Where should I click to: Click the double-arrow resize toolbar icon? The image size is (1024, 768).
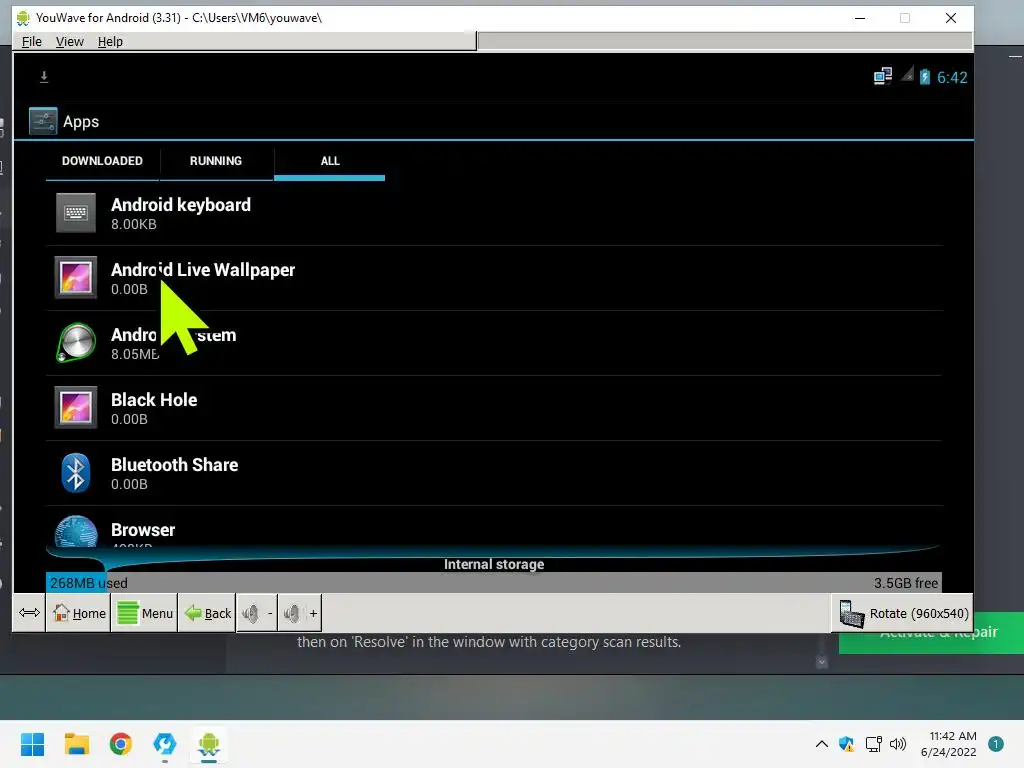click(29, 613)
